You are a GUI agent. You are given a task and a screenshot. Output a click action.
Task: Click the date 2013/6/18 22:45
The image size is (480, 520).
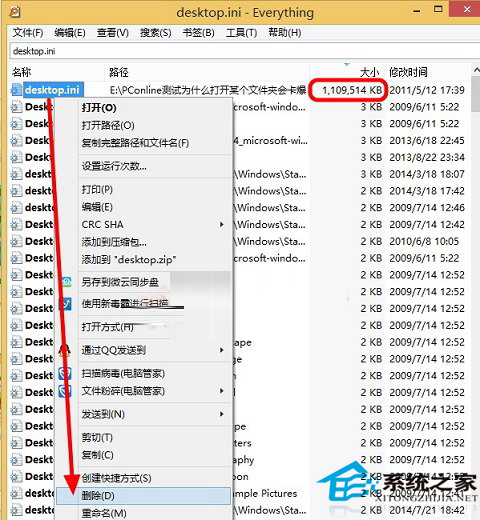[x=427, y=140]
